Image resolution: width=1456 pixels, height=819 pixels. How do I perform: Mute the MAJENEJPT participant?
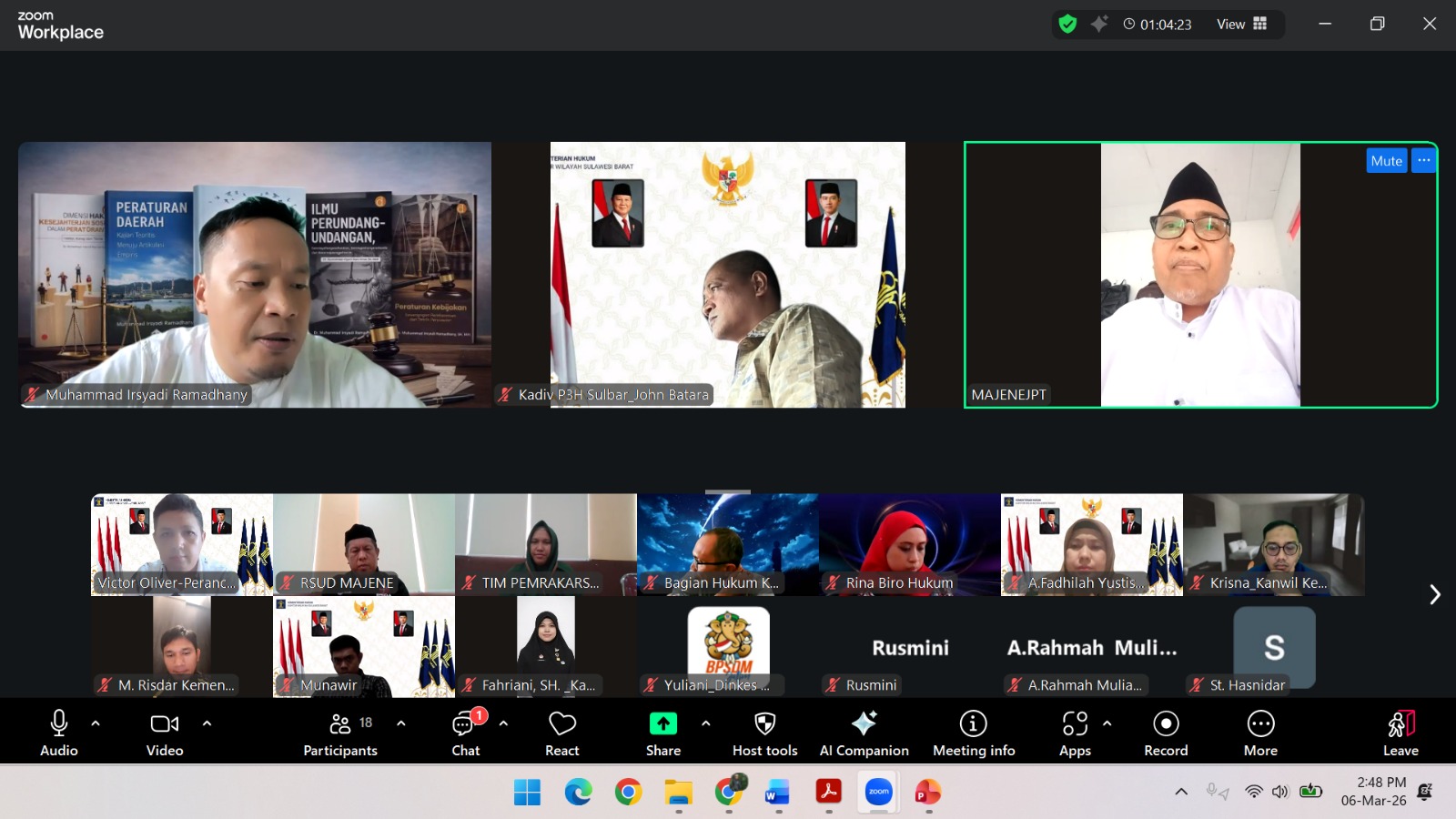(1386, 161)
